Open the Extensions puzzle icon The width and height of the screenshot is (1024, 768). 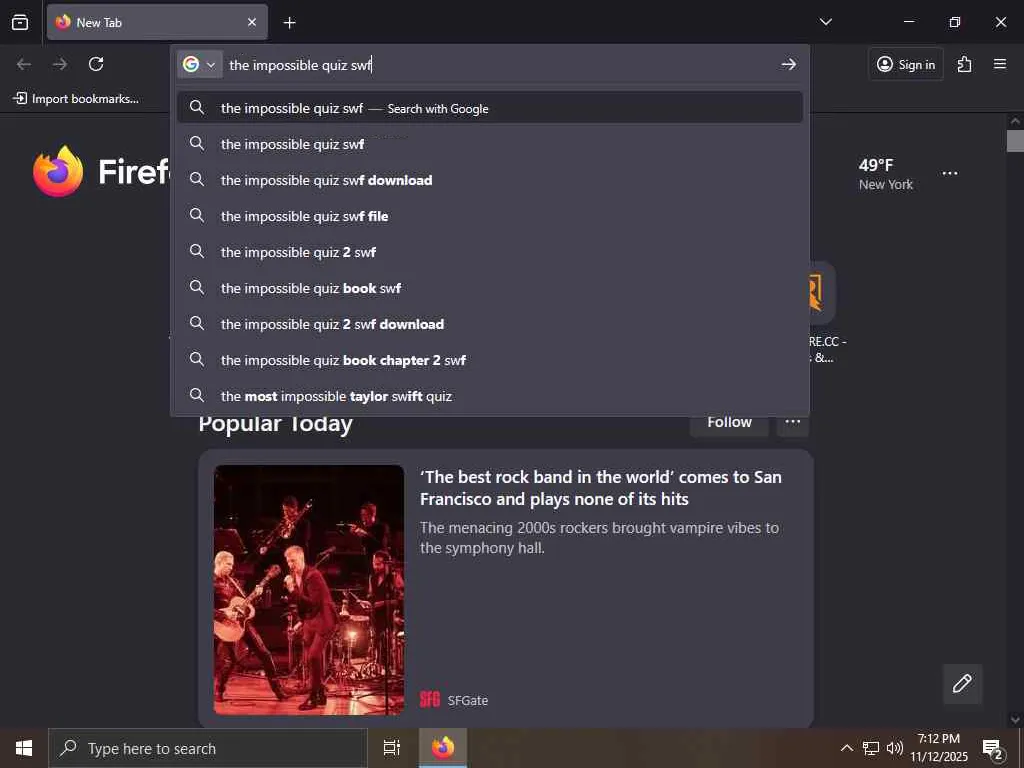(964, 64)
